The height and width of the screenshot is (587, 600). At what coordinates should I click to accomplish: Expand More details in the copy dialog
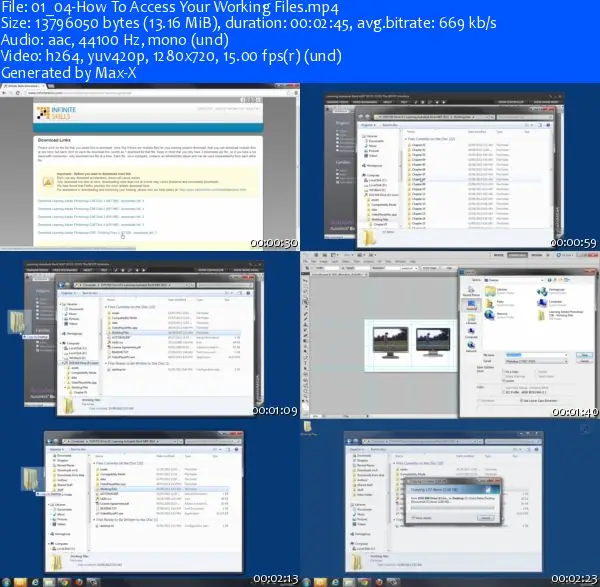pos(421,518)
